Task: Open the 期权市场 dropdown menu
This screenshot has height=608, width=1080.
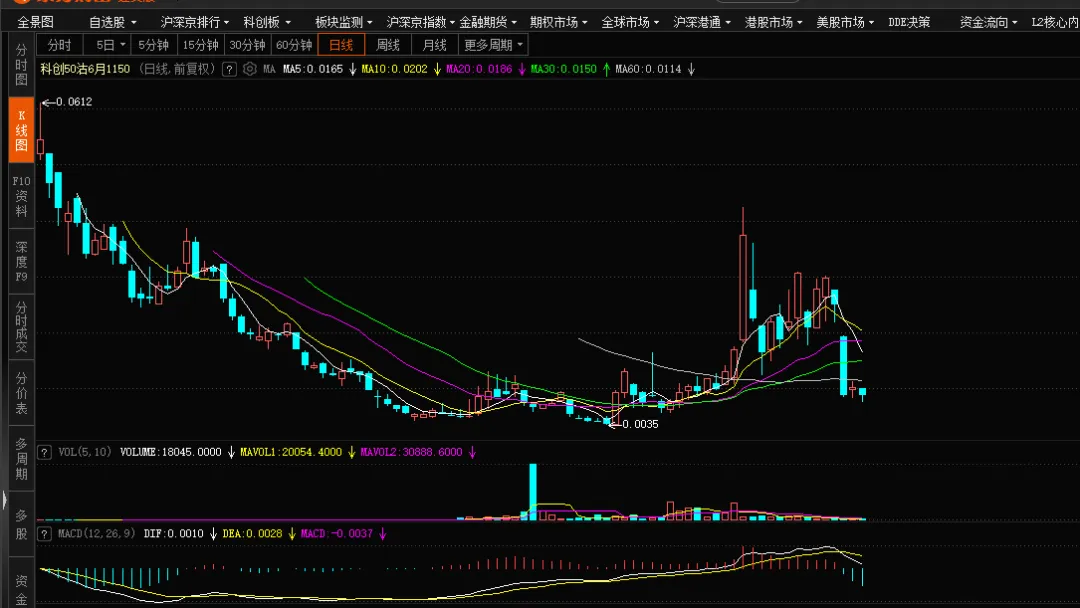Action: 559,23
